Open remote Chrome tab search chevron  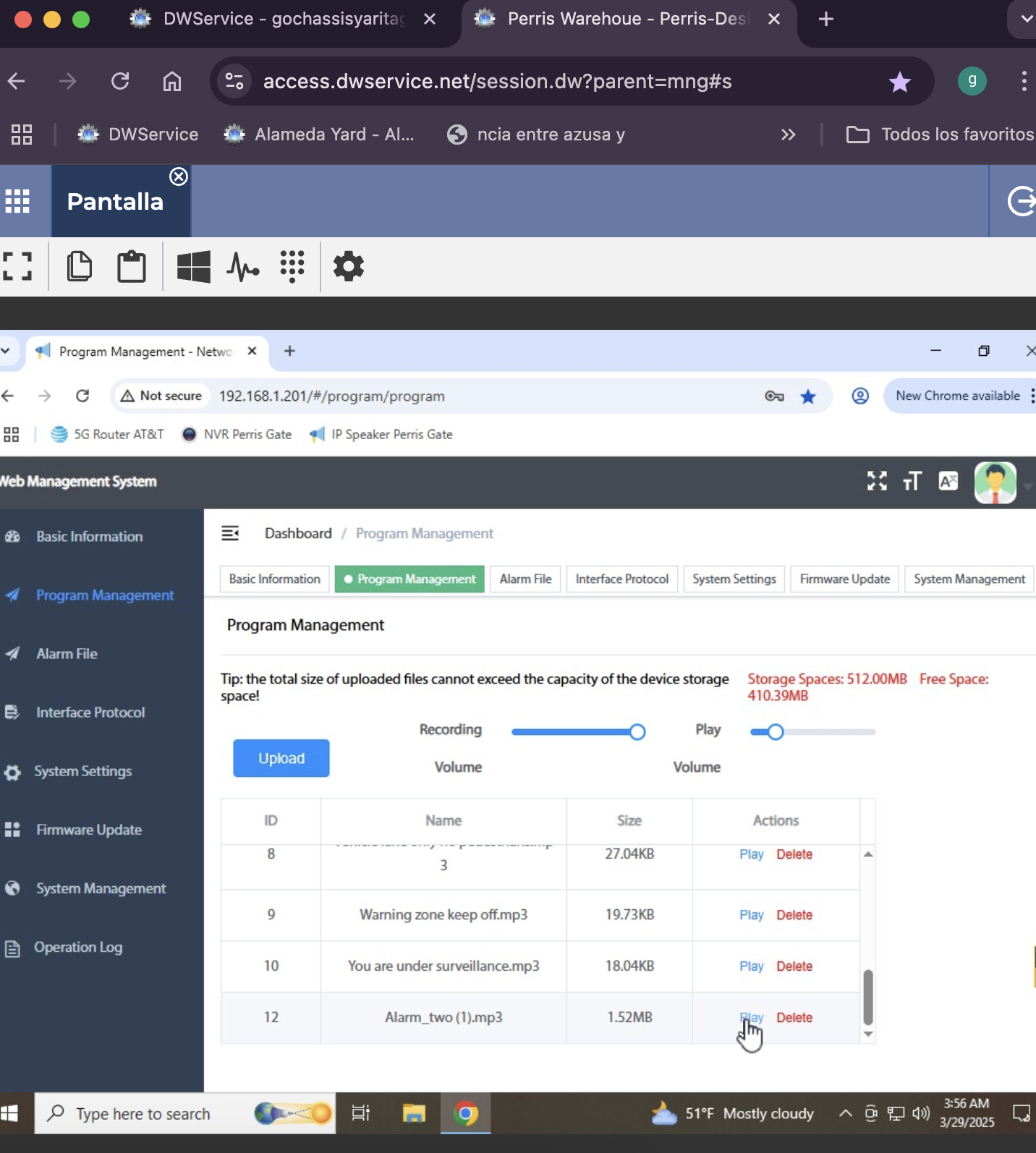[6, 351]
